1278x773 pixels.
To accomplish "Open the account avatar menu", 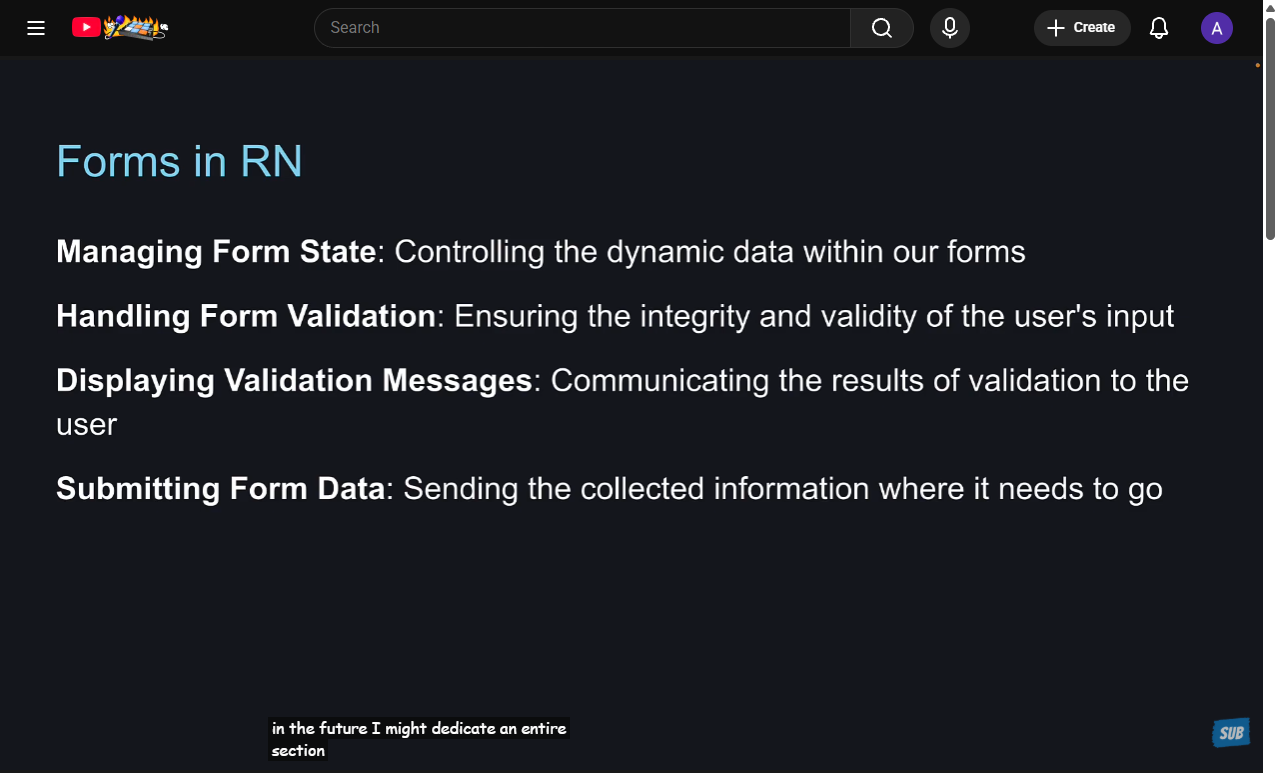I will pyautogui.click(x=1216, y=28).
